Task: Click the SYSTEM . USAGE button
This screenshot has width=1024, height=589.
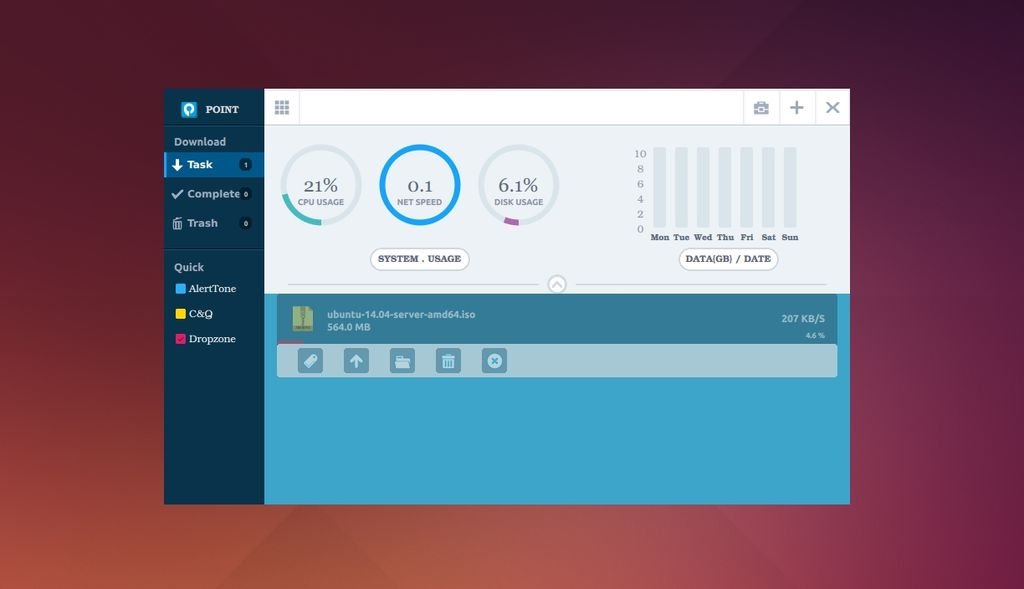Action: (419, 259)
